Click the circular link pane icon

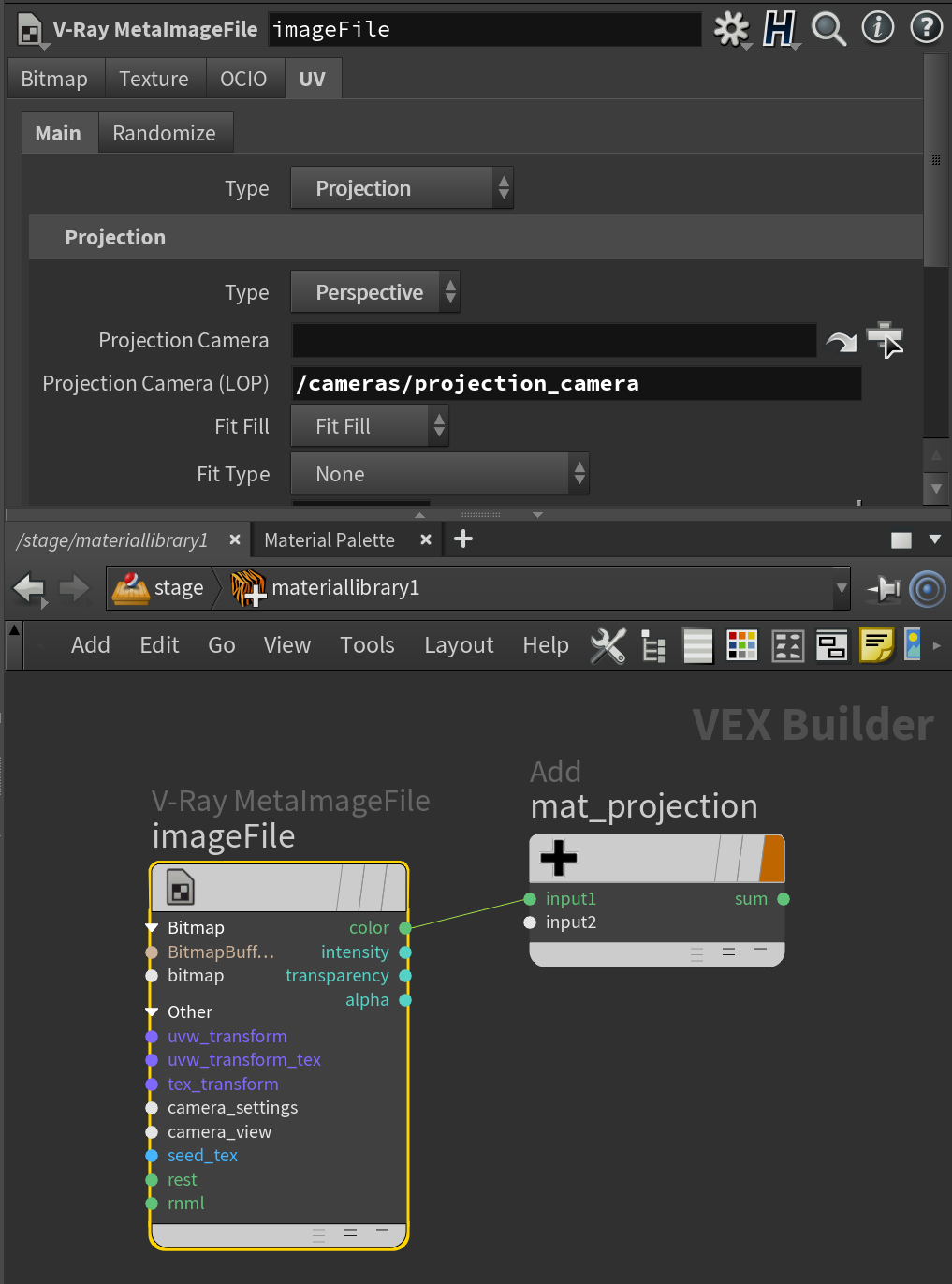(928, 589)
